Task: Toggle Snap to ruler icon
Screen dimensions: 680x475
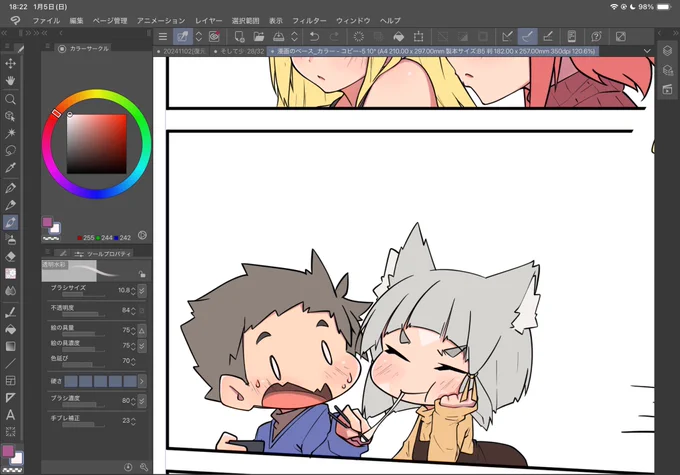Action: coord(507,37)
